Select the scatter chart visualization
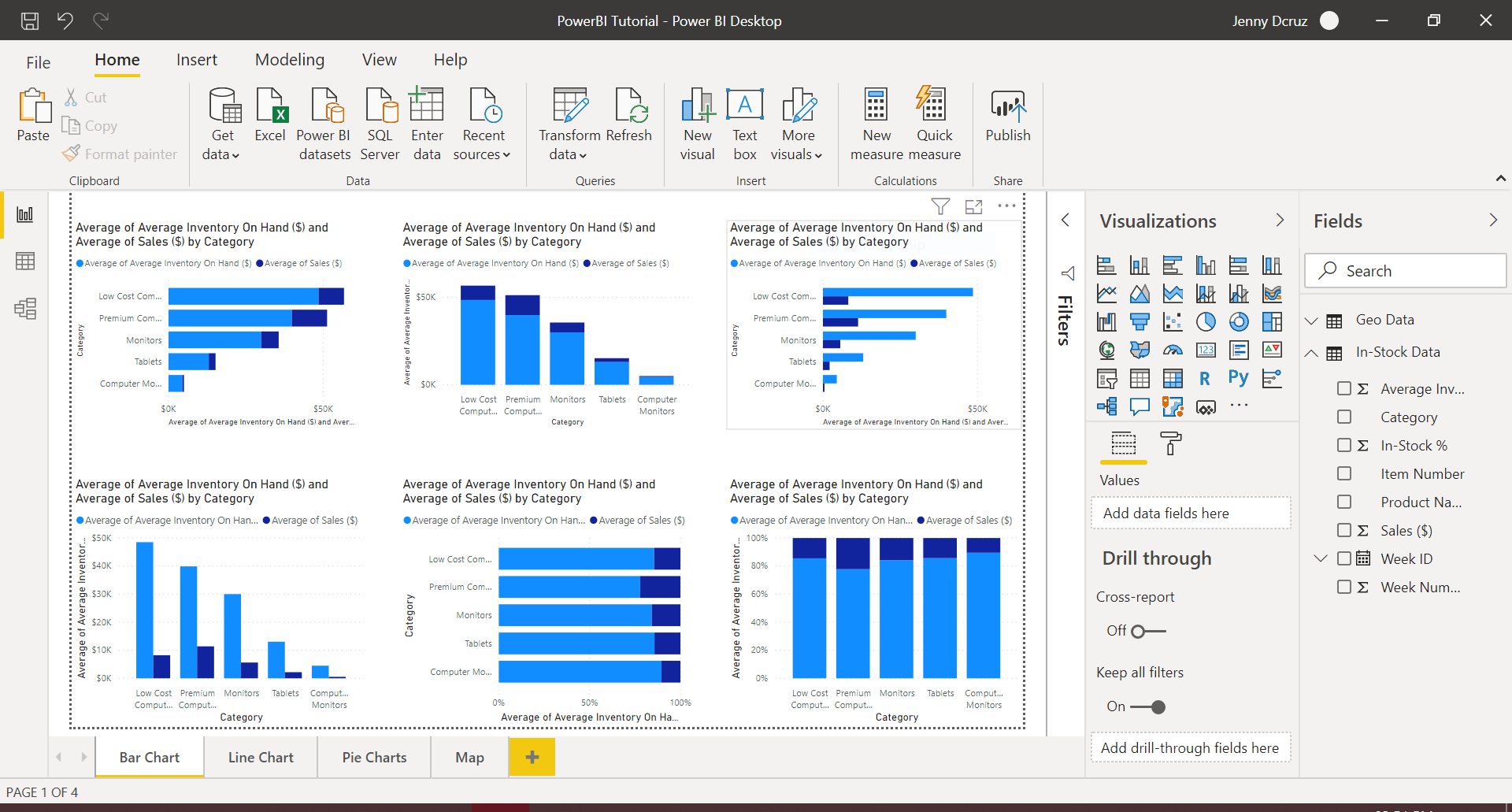This screenshot has width=1512, height=812. click(1173, 321)
